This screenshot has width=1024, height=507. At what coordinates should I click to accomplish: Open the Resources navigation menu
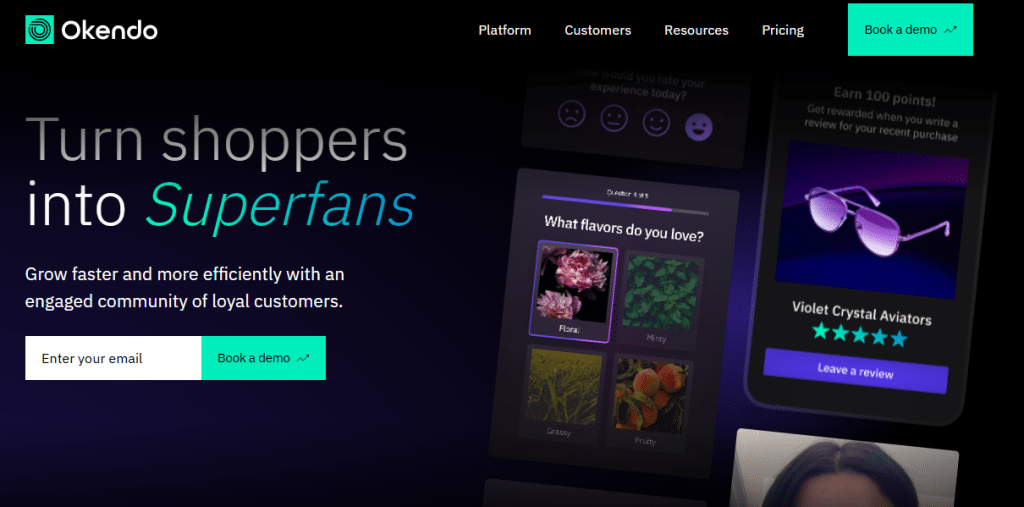(696, 30)
